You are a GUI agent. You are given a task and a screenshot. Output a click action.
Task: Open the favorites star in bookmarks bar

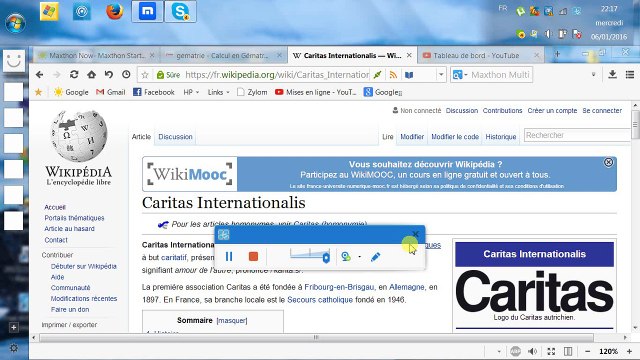coord(38,92)
